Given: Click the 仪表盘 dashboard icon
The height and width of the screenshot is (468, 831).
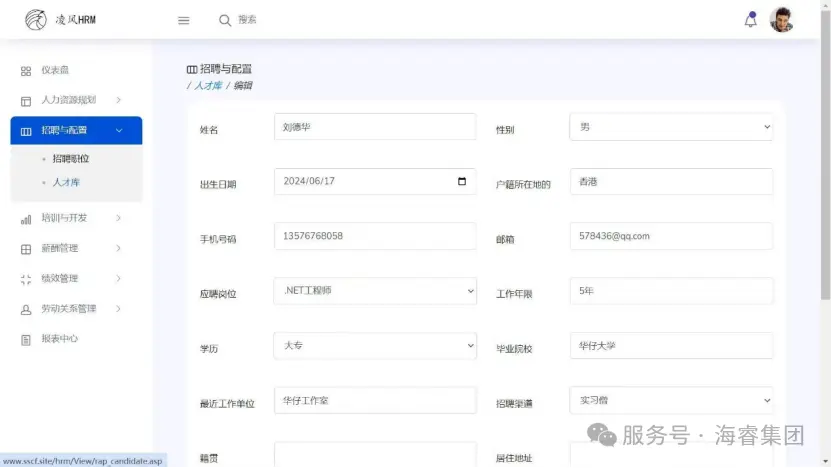Looking at the screenshot, I should [26, 71].
